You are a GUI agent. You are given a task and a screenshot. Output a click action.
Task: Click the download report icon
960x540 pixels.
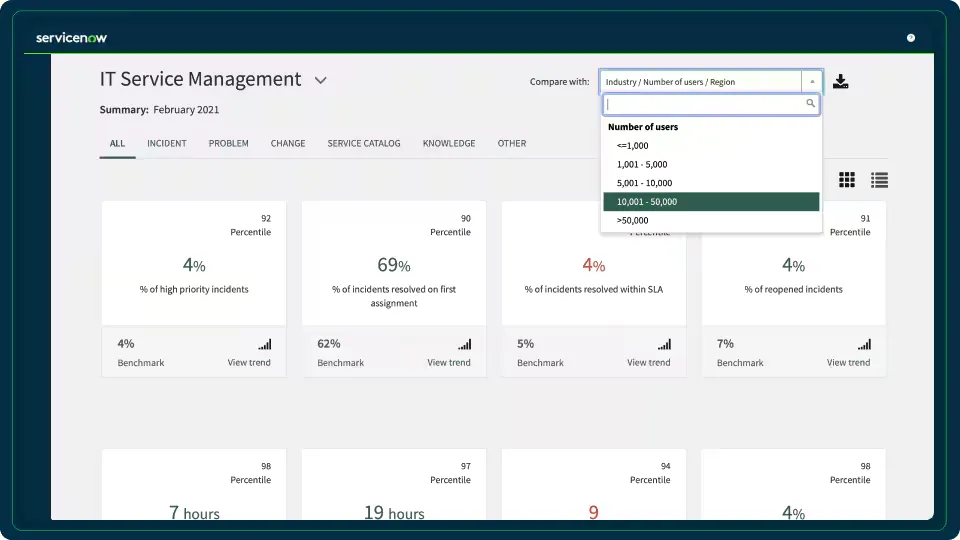tap(841, 81)
